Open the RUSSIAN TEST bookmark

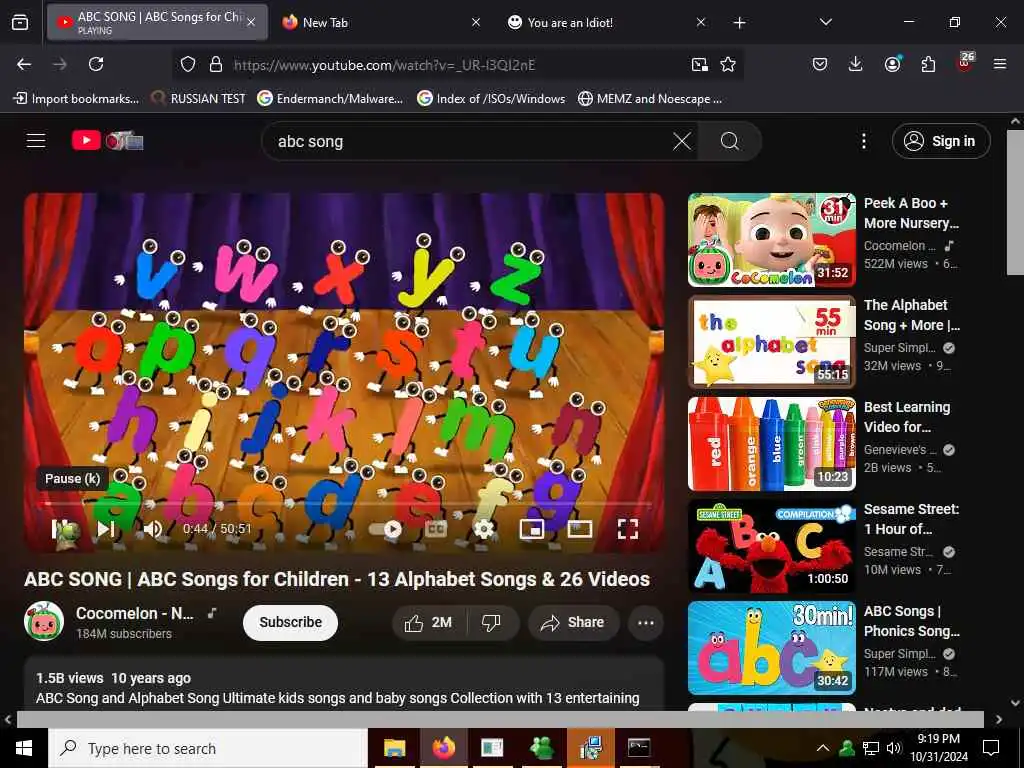click(198, 99)
